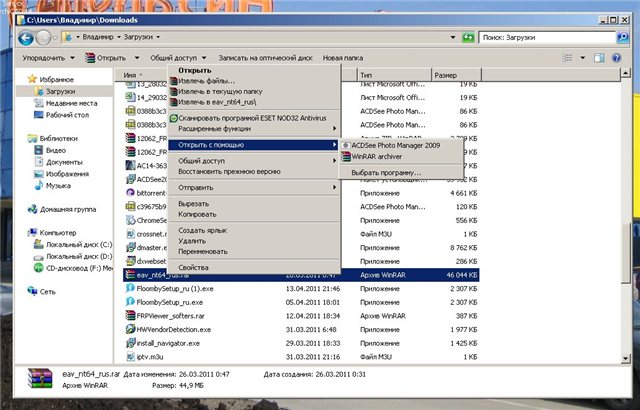Click the Новая папка button
This screenshot has width=640, height=410.
(x=343, y=58)
